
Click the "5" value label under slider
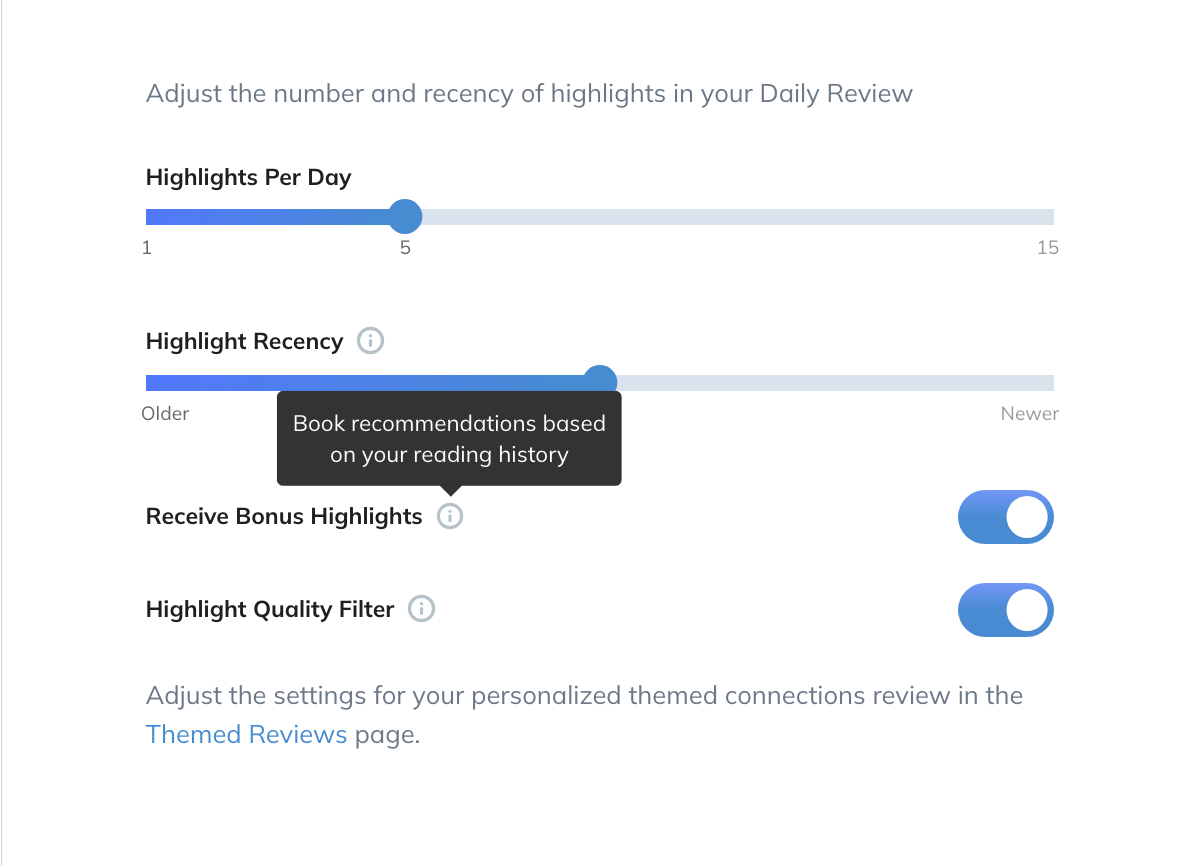[x=405, y=247]
